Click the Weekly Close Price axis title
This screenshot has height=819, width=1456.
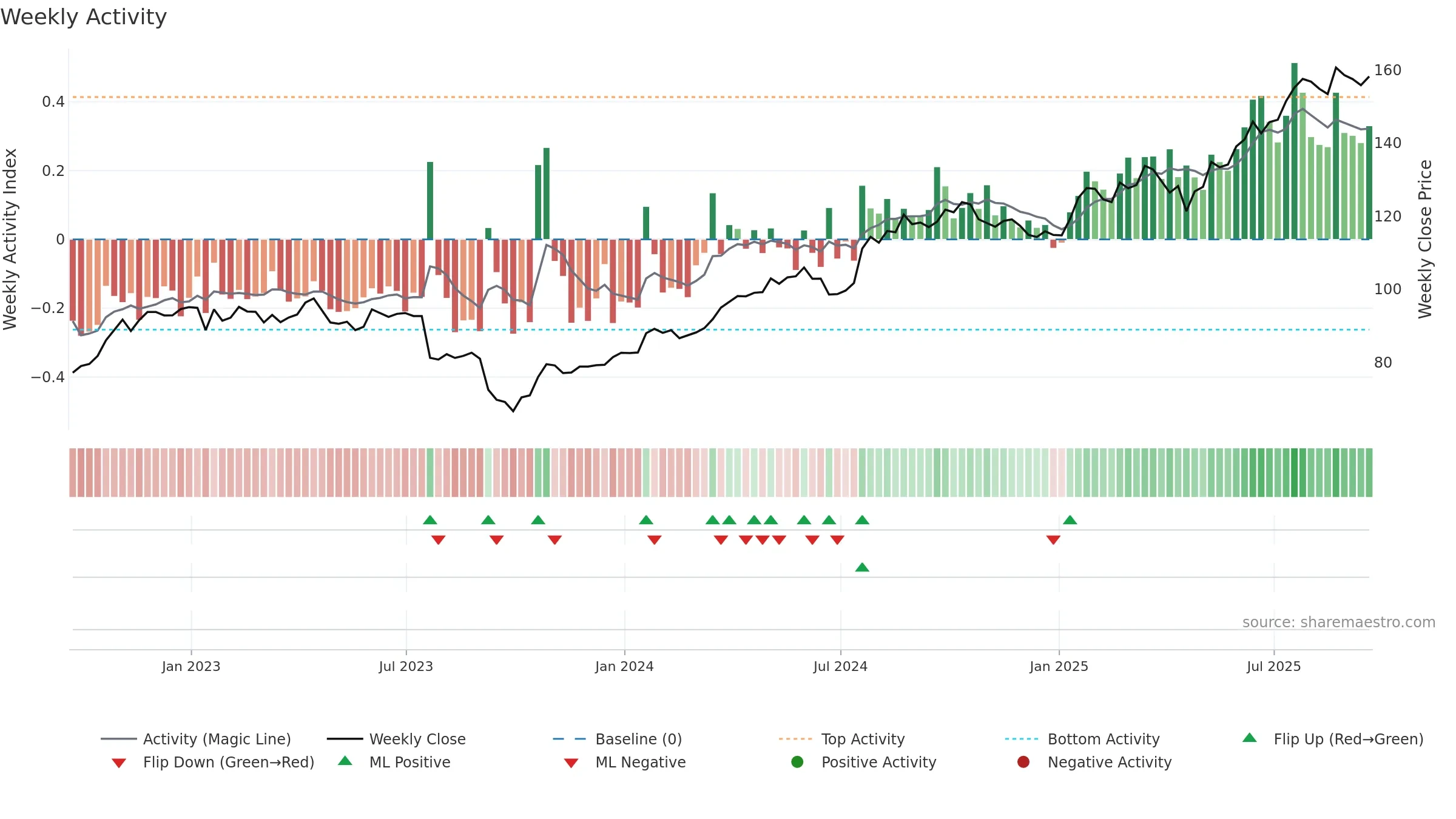(1425, 239)
